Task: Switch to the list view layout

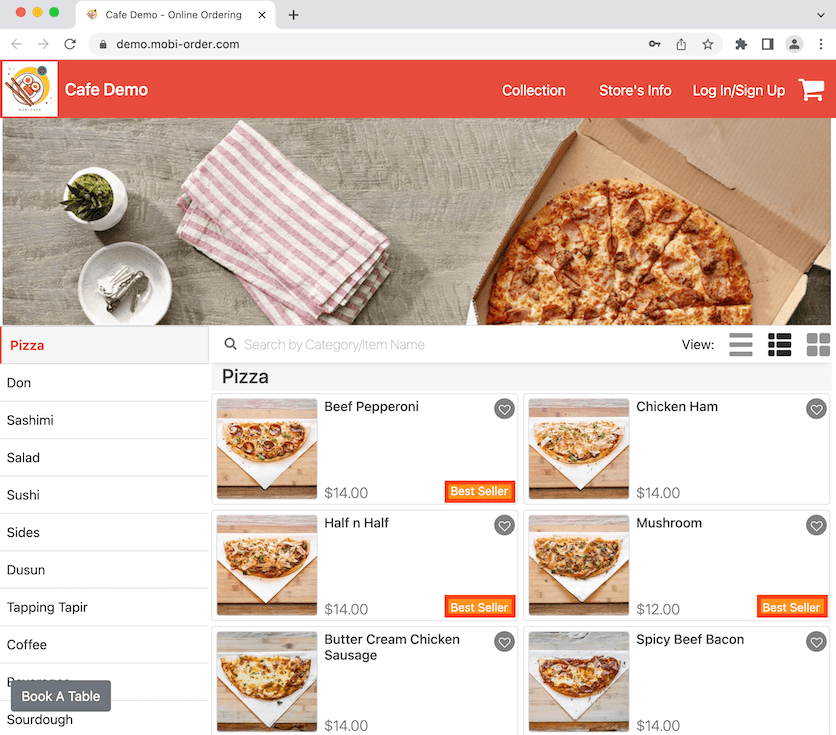Action: 740,344
